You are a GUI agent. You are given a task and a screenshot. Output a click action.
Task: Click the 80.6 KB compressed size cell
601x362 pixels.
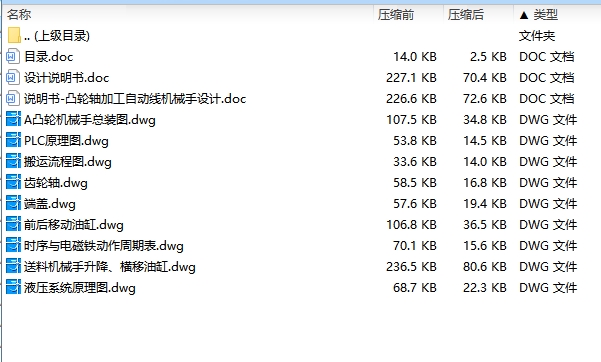[485, 267]
